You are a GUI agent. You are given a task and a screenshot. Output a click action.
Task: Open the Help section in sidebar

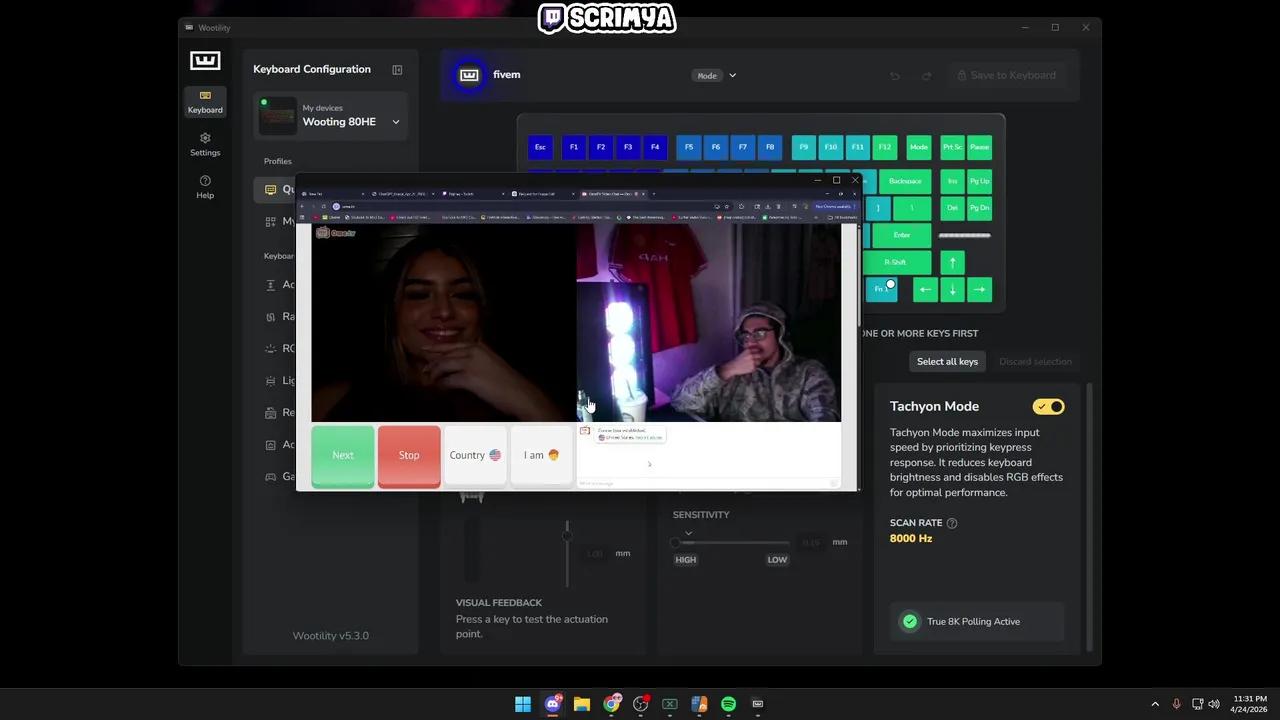click(205, 187)
